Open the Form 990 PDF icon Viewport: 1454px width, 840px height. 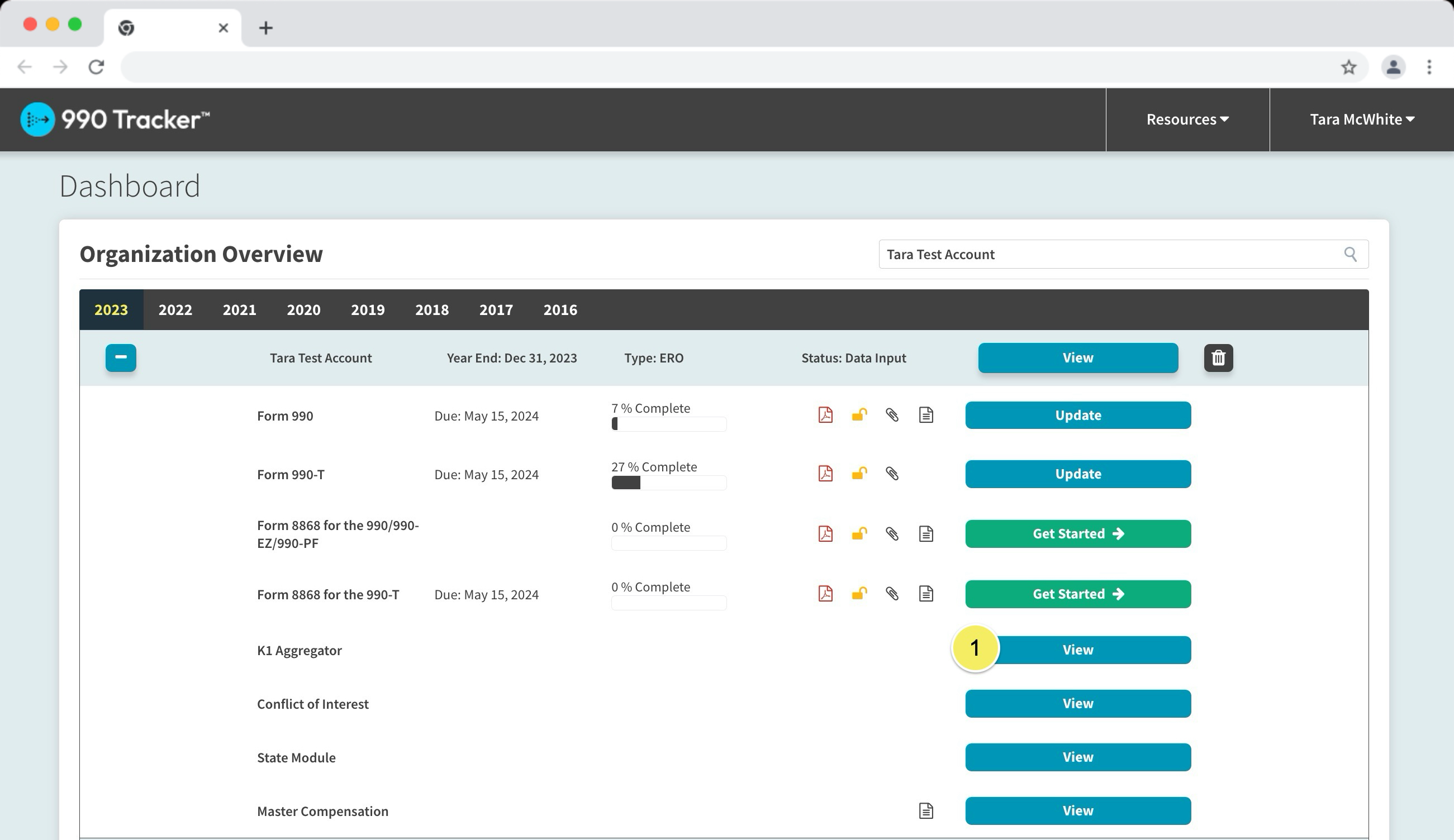pyautogui.click(x=825, y=415)
